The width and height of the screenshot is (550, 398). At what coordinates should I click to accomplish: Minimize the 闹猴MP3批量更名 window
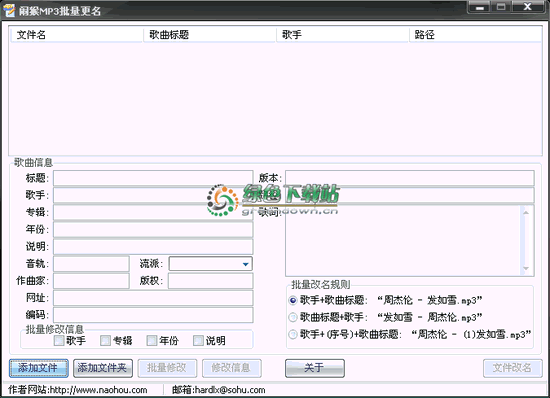[x=479, y=7]
